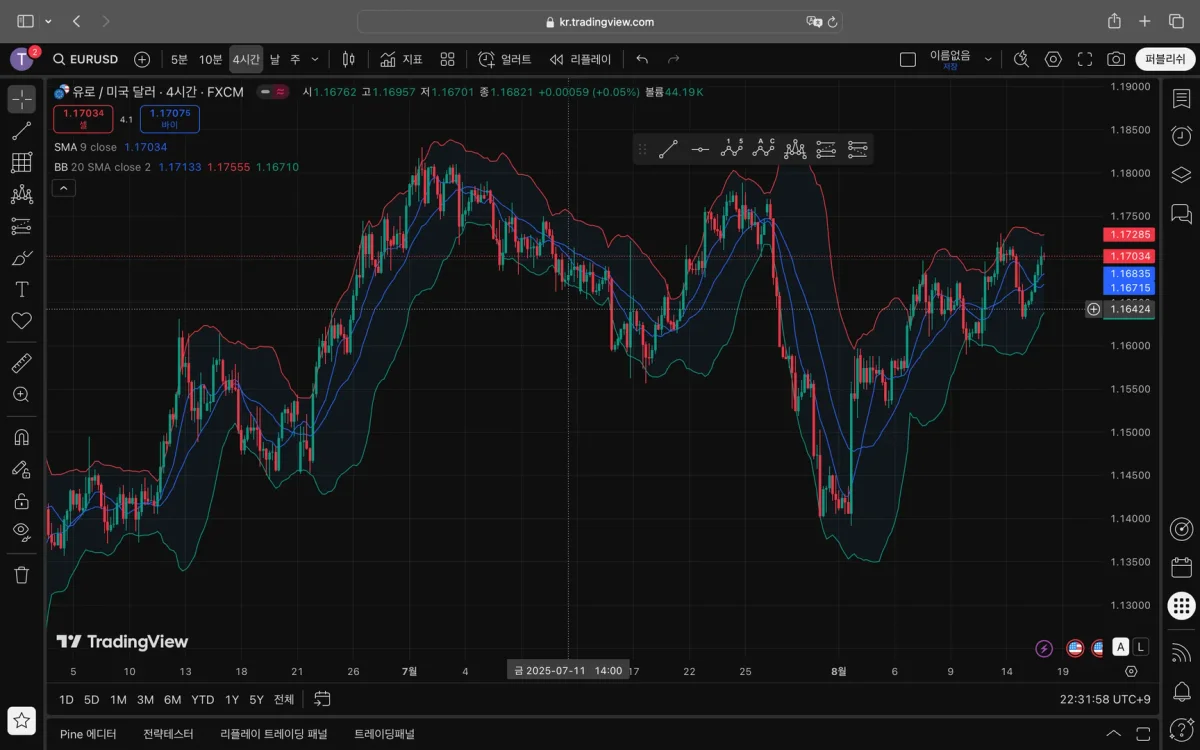The width and height of the screenshot is (1200, 750).
Task: Click the trash icon to remove drawings
Action: (21, 574)
